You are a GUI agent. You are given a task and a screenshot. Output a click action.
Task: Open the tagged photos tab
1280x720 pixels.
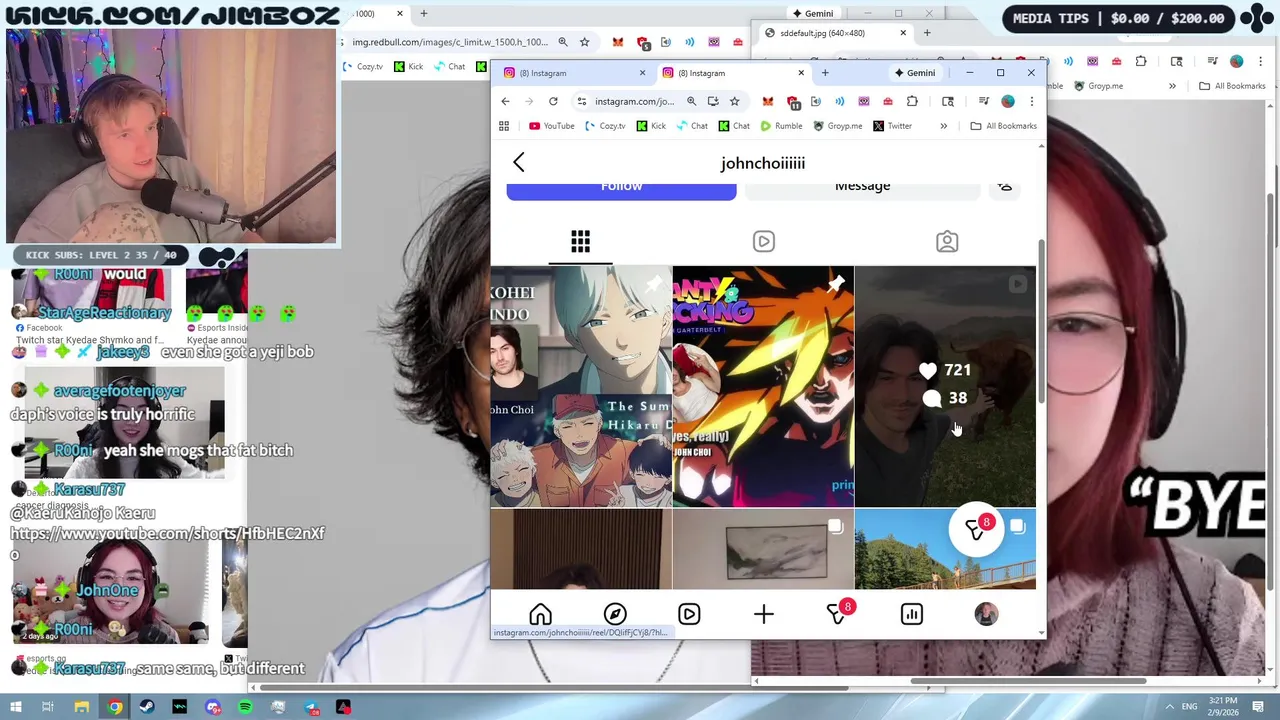tap(946, 241)
